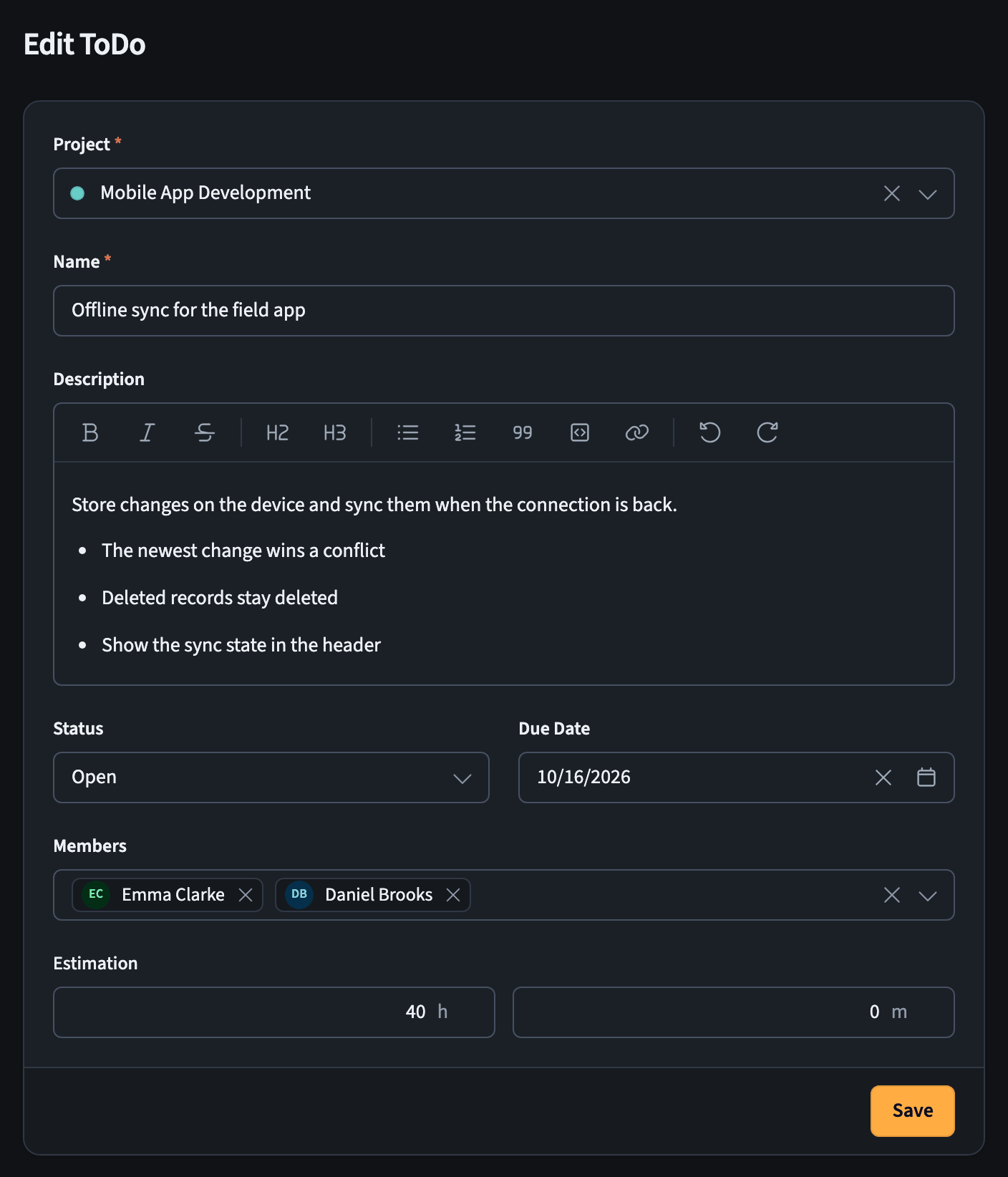Open the due date calendar picker
1008x1177 pixels.
point(926,778)
